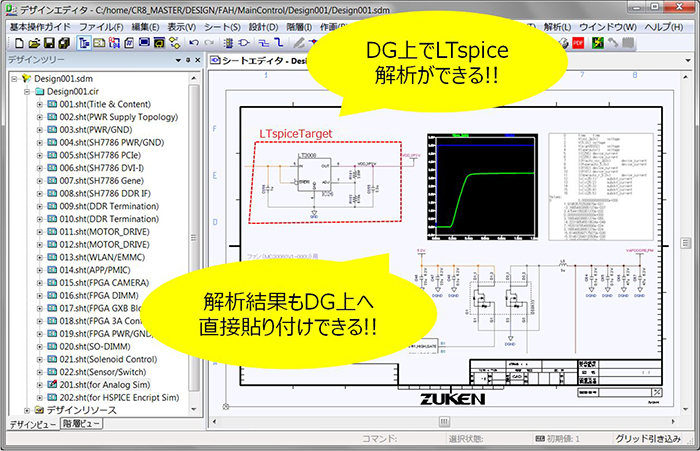Open sheet editor tab list dropdown
Viewport: 700px width, 451px height.
688,61
